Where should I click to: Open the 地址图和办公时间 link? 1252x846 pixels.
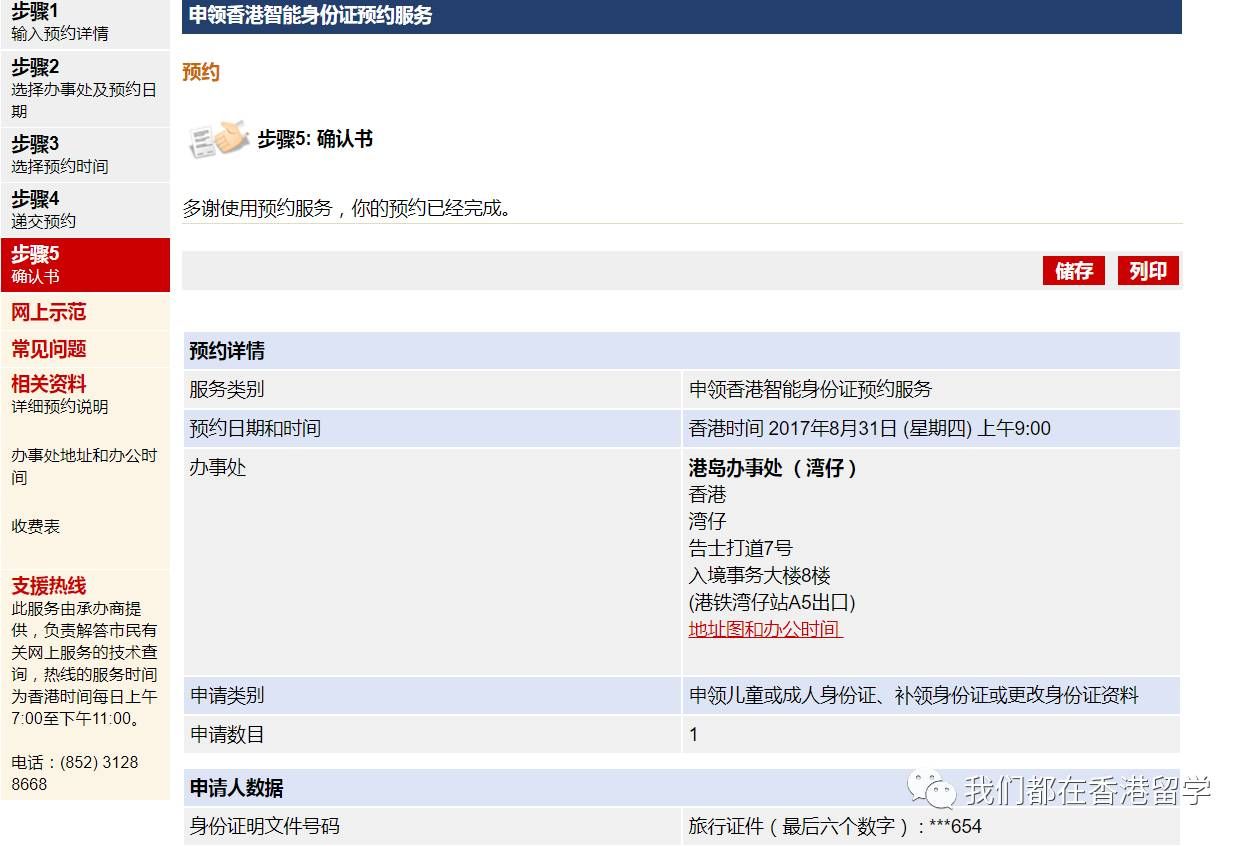(765, 630)
